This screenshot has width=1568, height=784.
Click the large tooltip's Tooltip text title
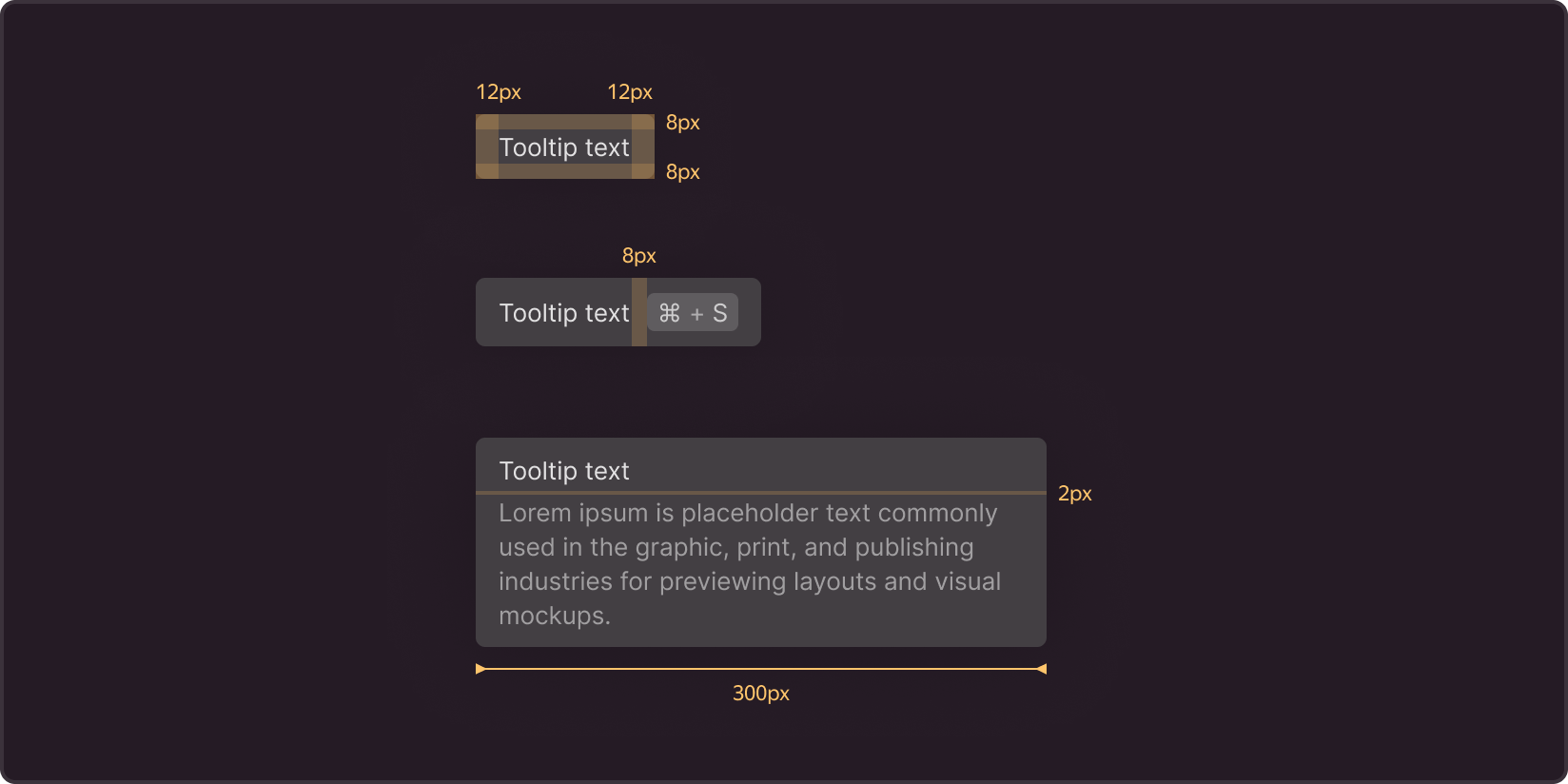tap(564, 471)
